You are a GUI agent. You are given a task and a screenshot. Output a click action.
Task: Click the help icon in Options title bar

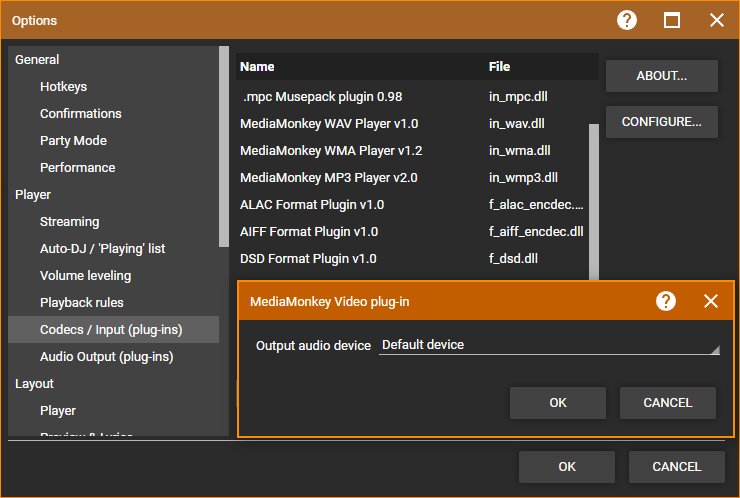click(627, 20)
